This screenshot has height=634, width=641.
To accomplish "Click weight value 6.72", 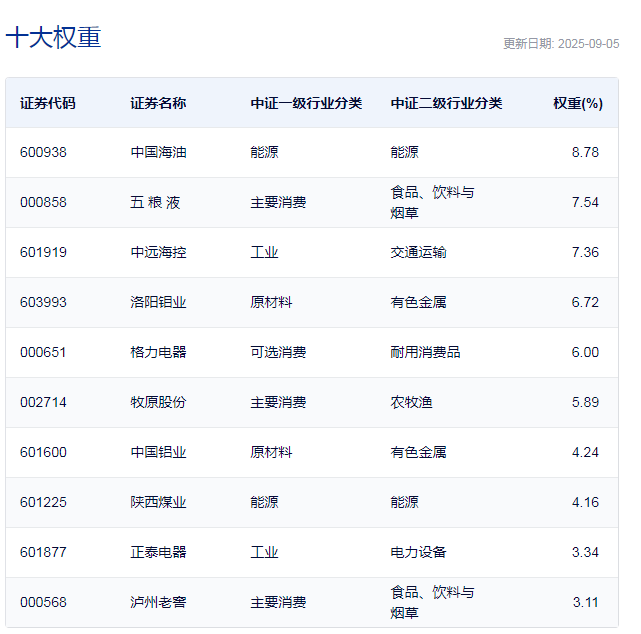I will pyautogui.click(x=585, y=302).
